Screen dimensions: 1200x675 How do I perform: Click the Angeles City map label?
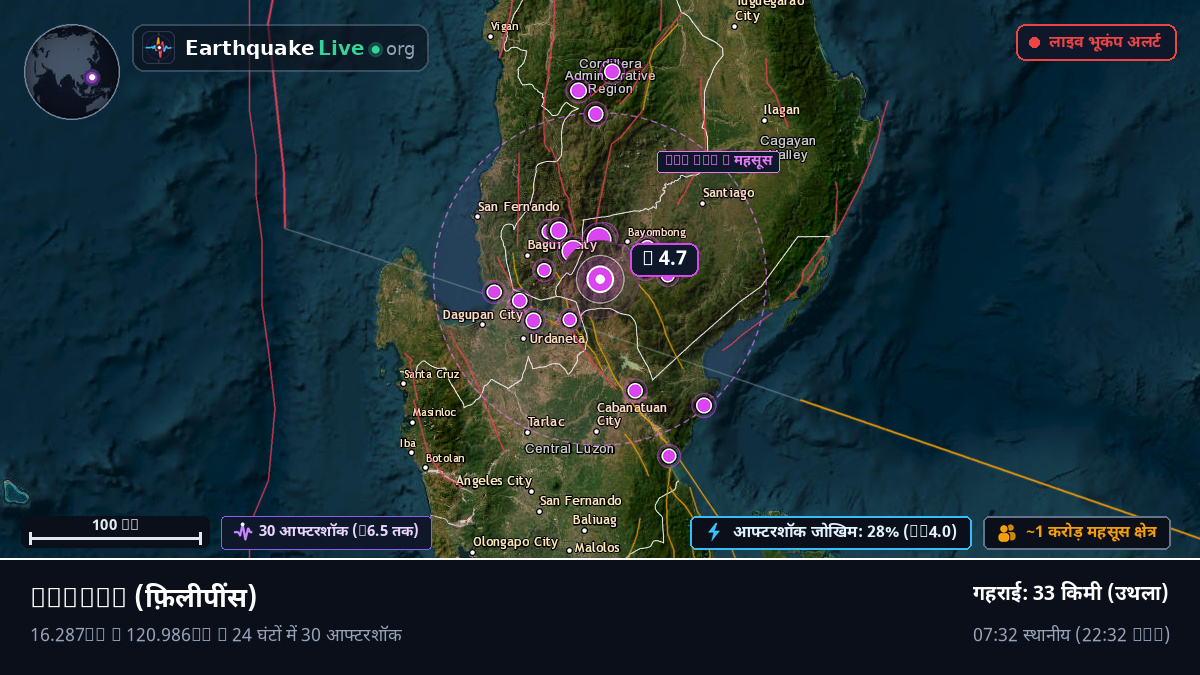pyautogui.click(x=494, y=481)
